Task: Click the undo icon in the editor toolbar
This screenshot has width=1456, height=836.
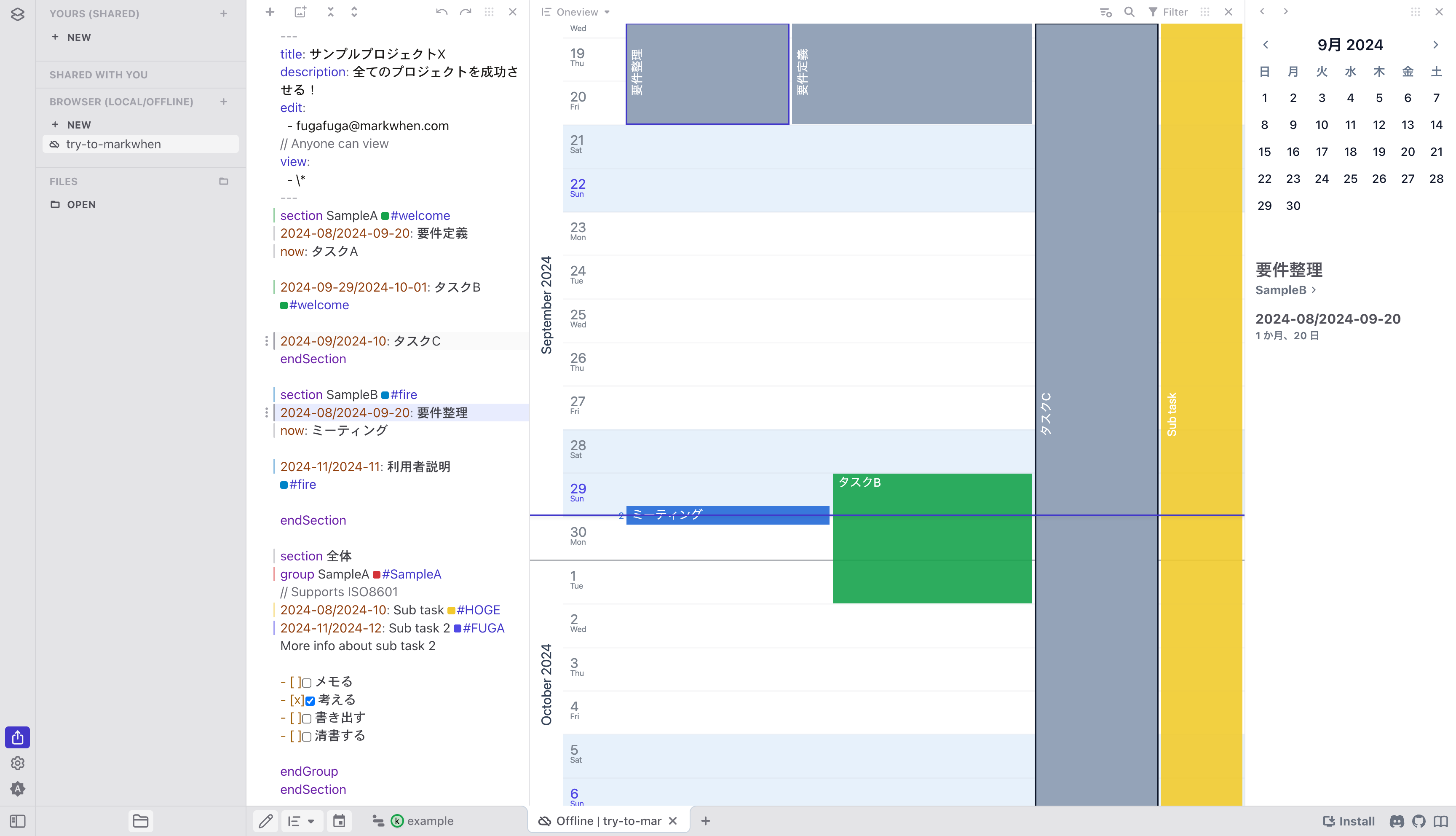Action: 442,11
